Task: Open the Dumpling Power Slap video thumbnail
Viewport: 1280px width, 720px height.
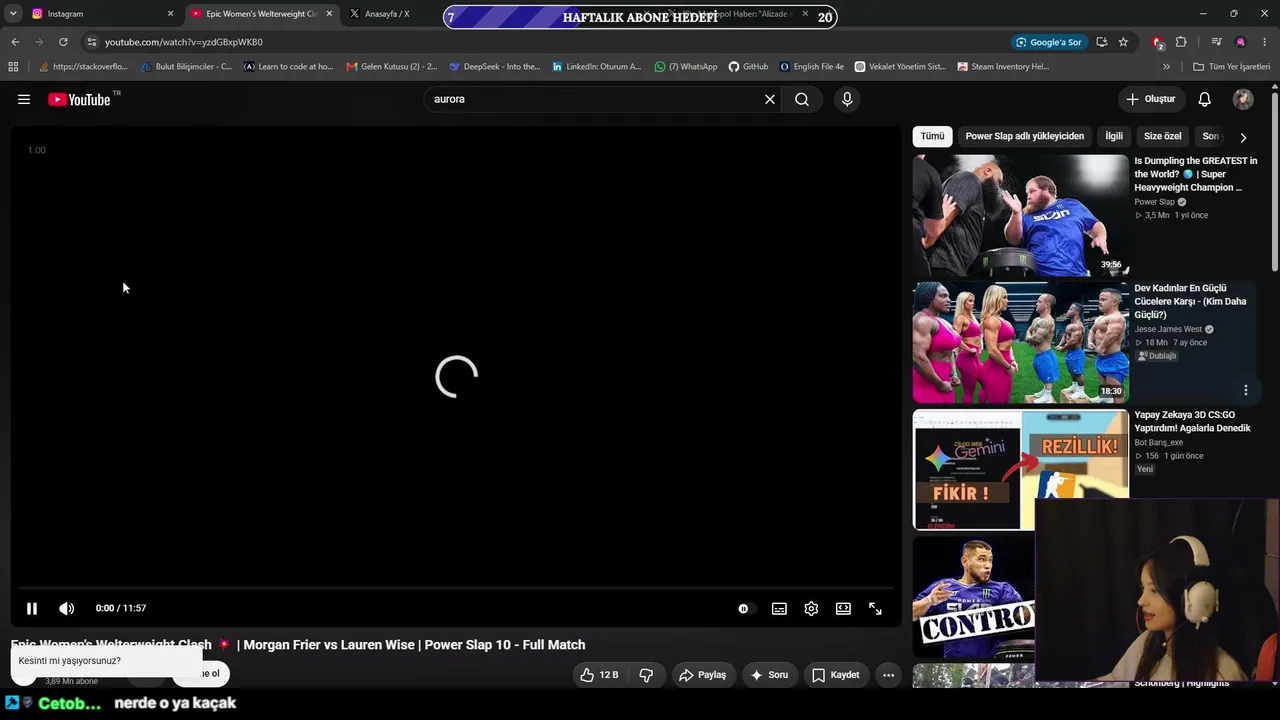Action: tap(1020, 215)
